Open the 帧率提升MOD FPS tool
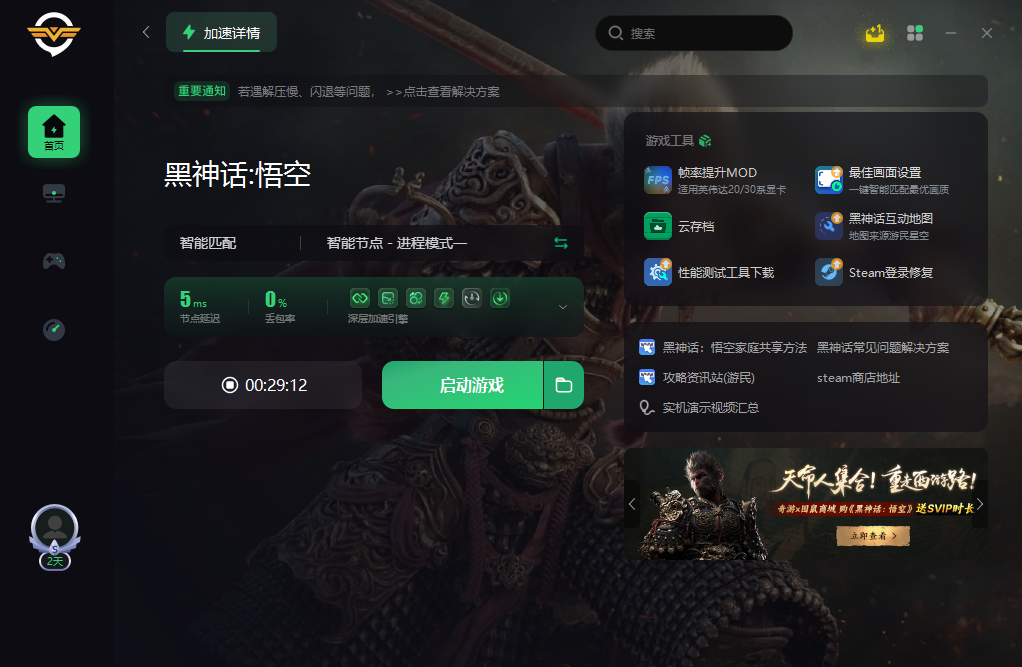The width and height of the screenshot is (1022, 667). tap(715, 180)
